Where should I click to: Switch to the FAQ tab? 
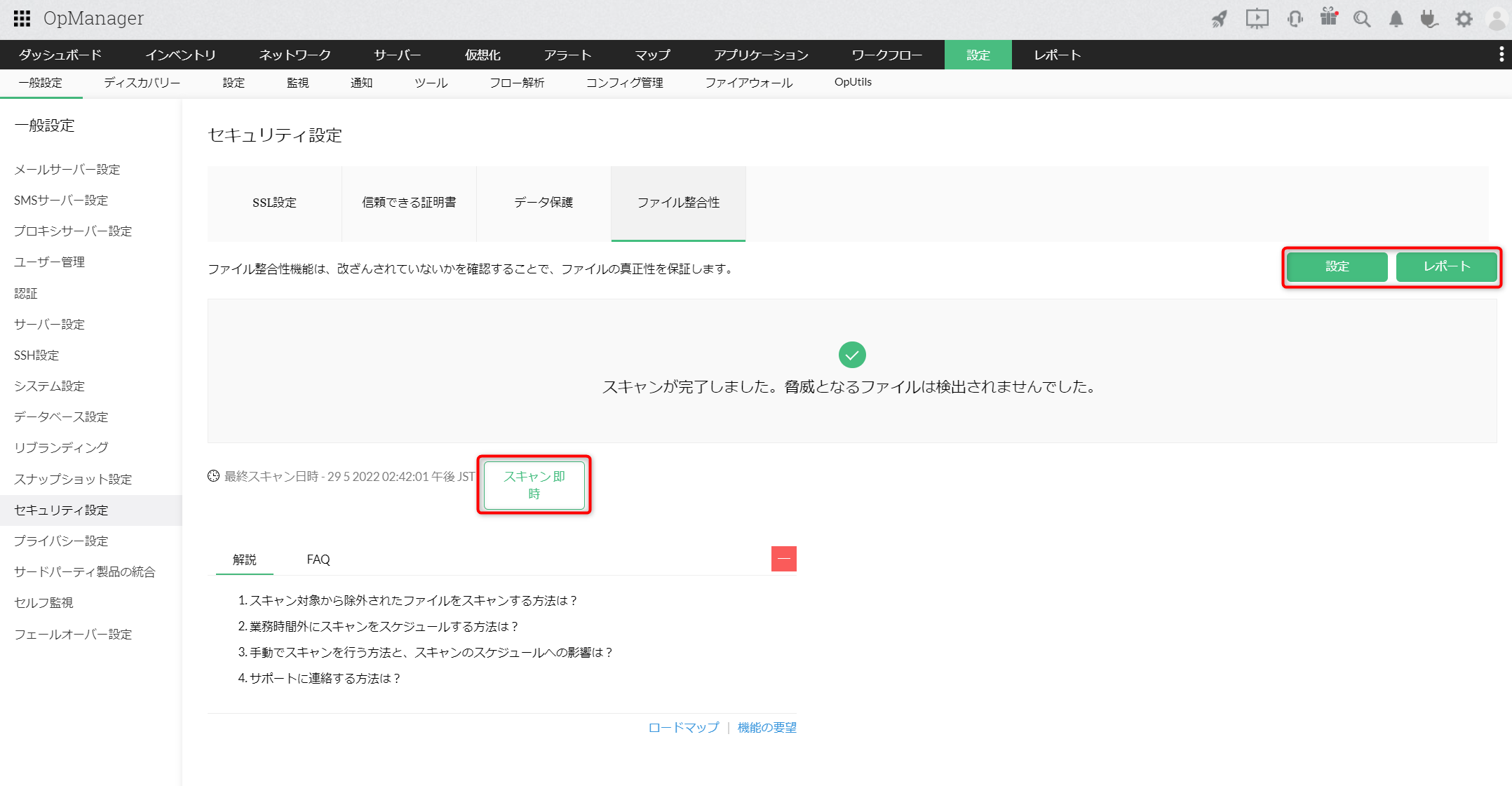[x=318, y=560]
